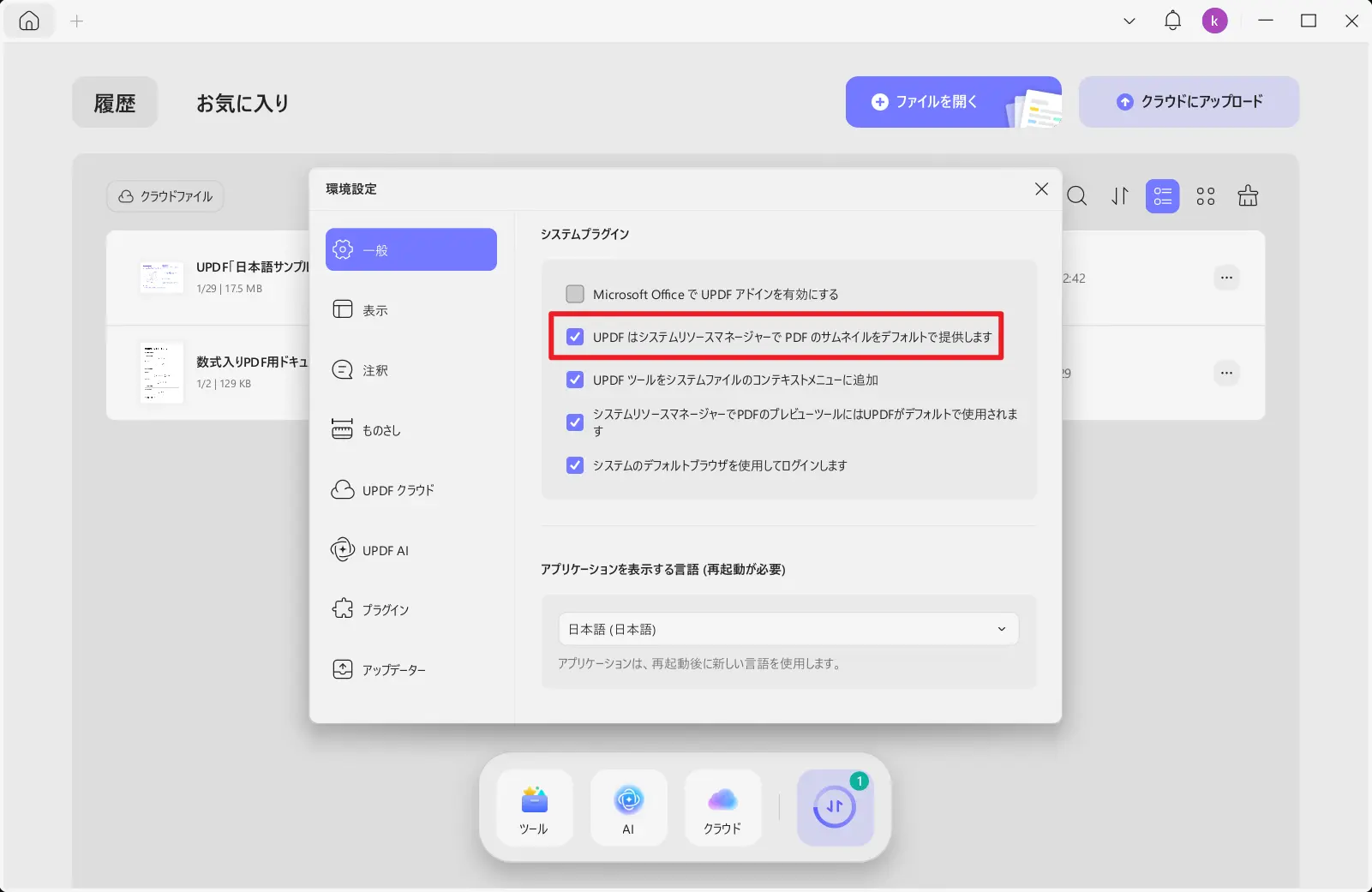The image size is (1372, 892).
Task: Click the UPDF「日本語サンプル file name
Action: tap(253, 266)
